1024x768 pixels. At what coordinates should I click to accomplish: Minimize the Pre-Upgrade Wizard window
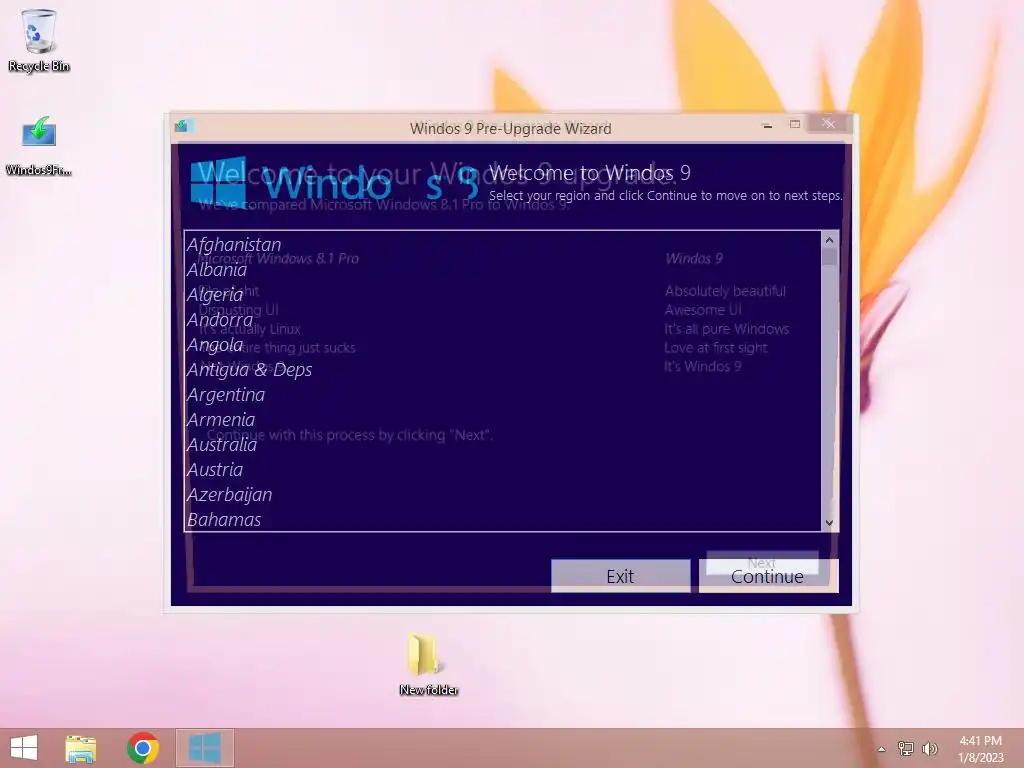[x=767, y=125]
